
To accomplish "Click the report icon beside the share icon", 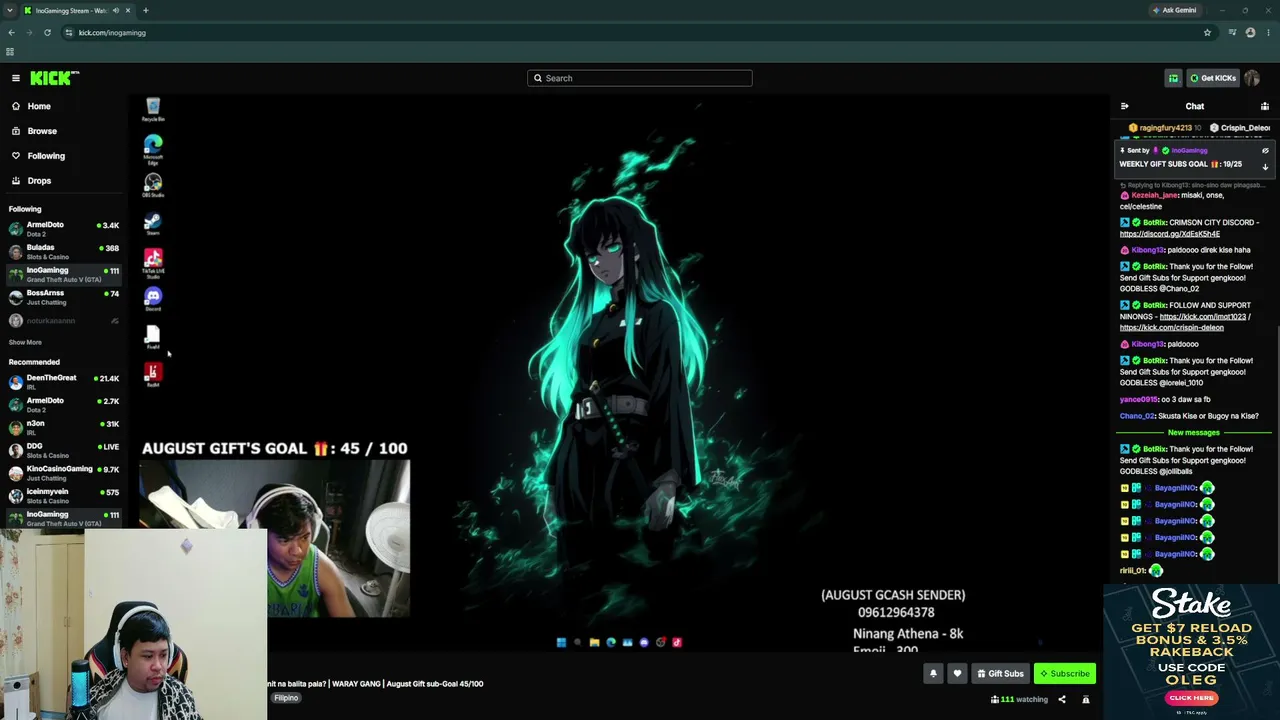I will coord(1086,700).
